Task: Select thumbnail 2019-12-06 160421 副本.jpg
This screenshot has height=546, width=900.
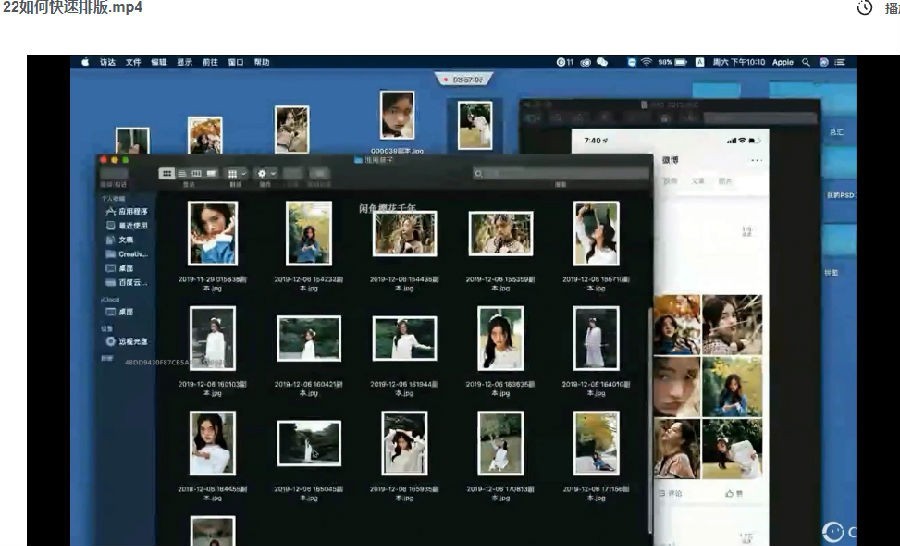Action: click(309, 338)
